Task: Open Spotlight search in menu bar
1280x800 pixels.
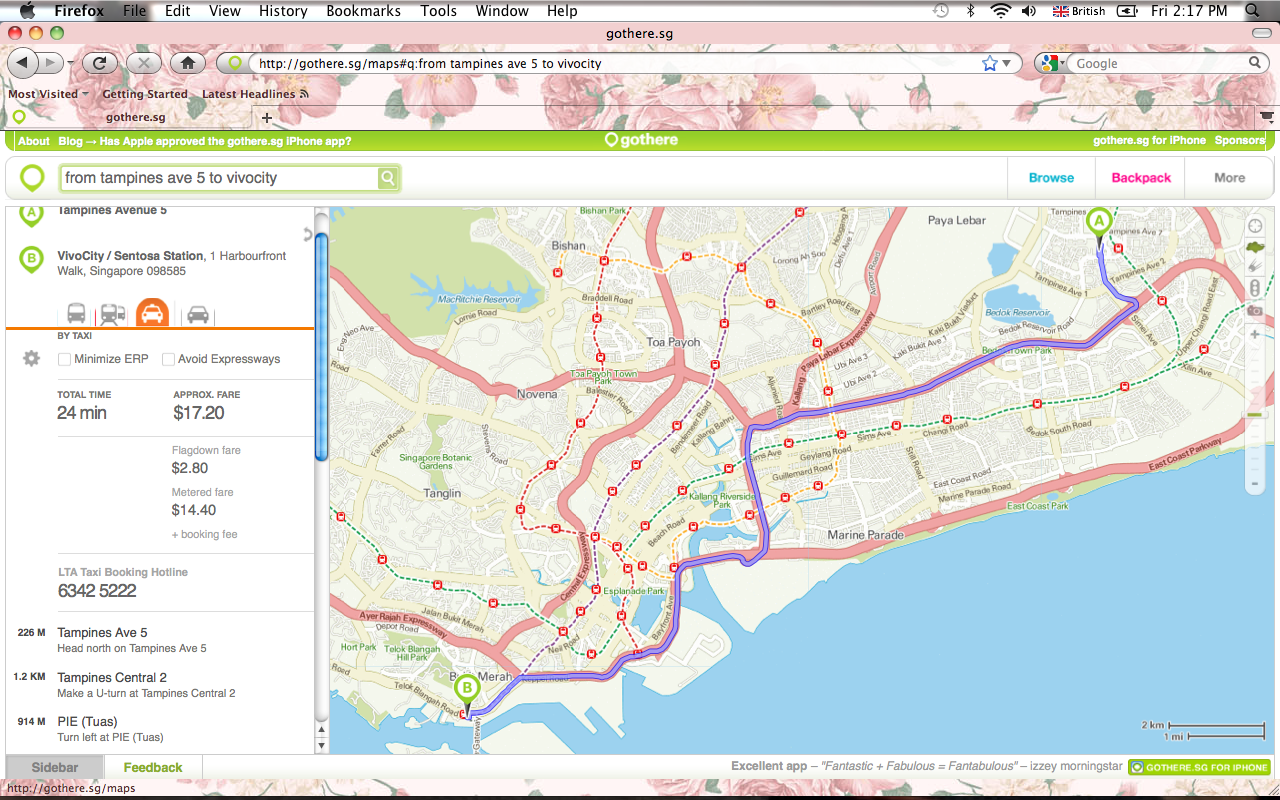Action: coord(1253,11)
